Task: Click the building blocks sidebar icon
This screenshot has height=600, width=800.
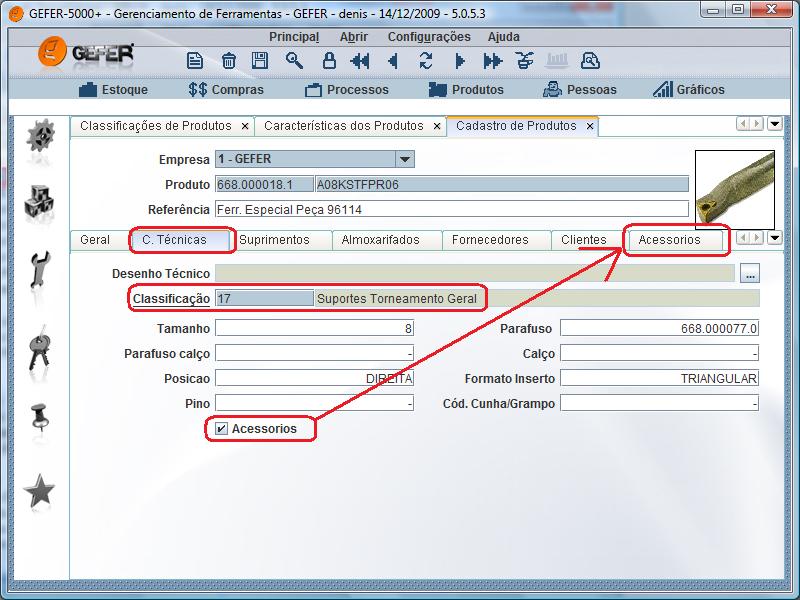Action: click(39, 204)
